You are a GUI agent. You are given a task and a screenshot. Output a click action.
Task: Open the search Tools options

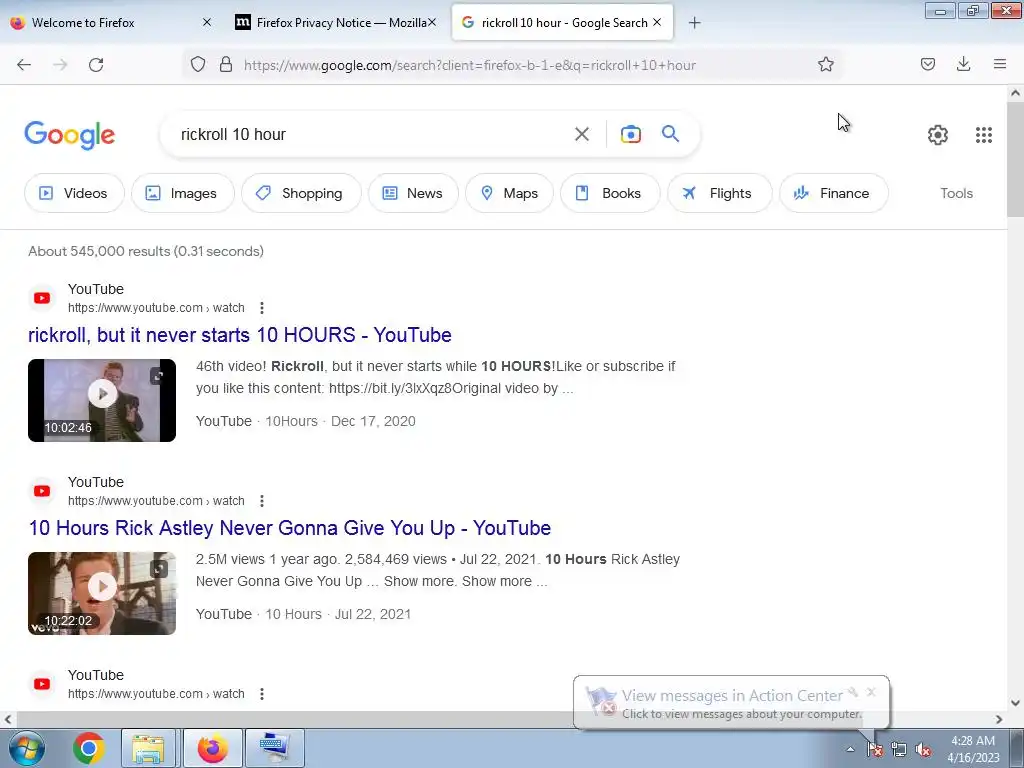click(956, 193)
